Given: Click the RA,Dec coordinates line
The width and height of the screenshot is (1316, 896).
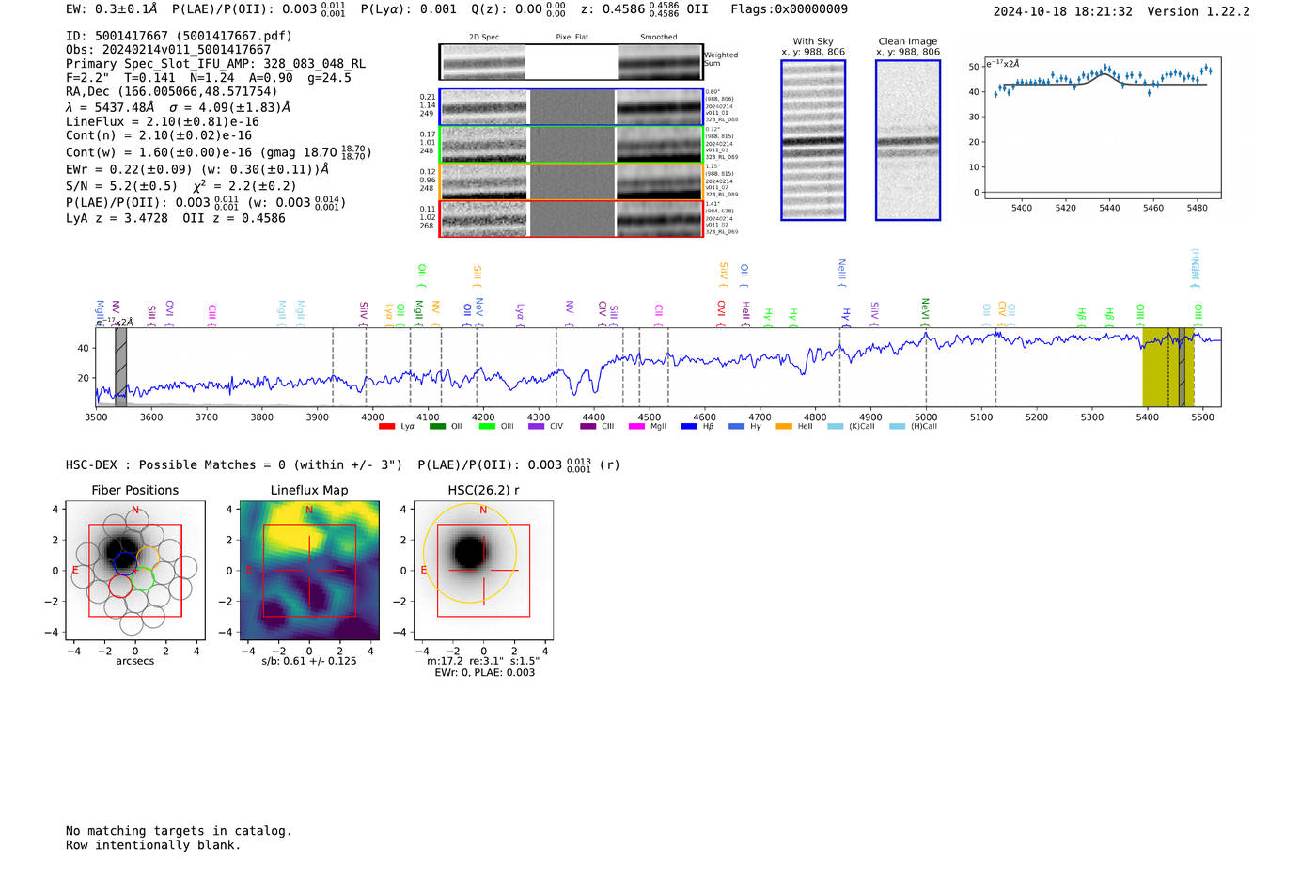Looking at the screenshot, I should [x=172, y=92].
